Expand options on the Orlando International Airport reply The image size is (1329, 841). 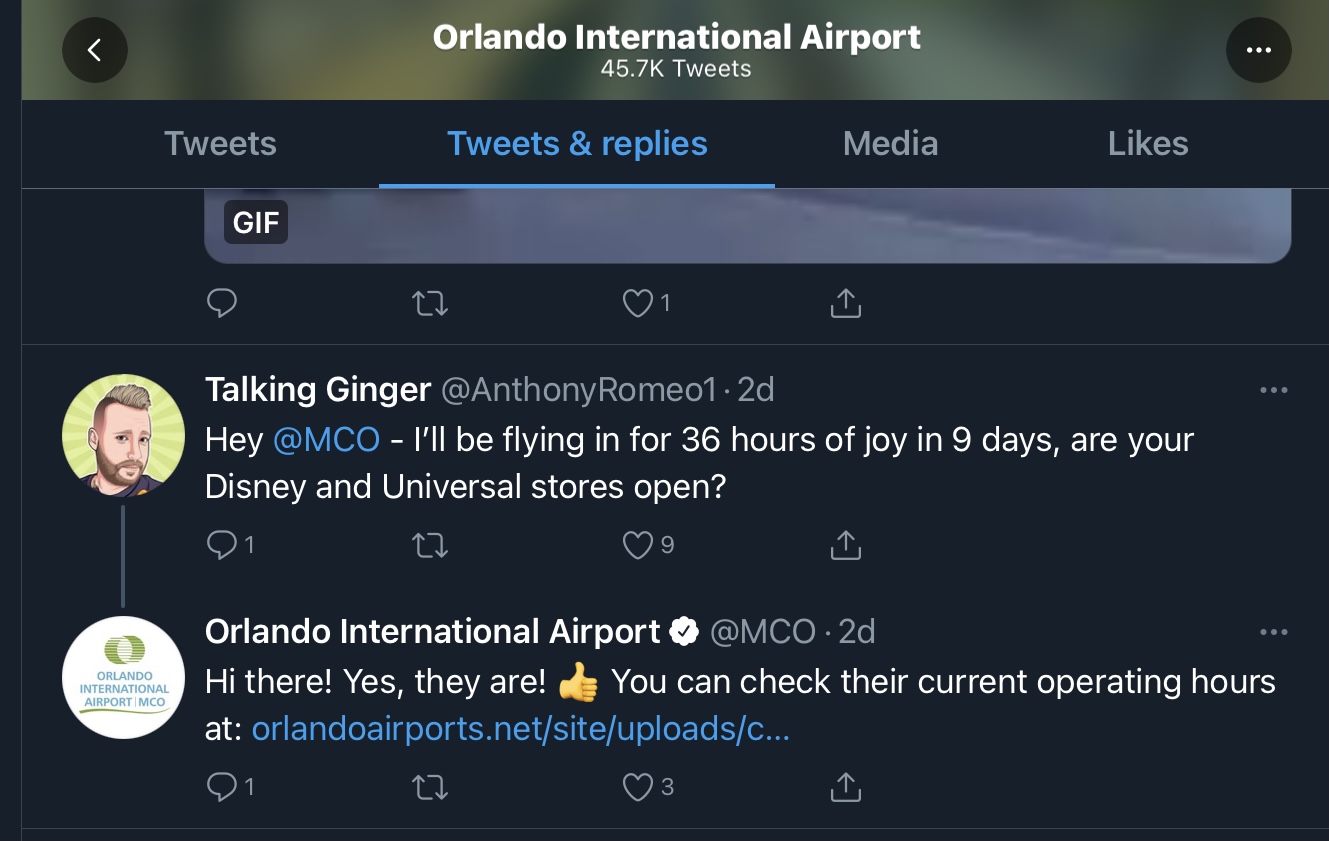pyautogui.click(x=1273, y=632)
